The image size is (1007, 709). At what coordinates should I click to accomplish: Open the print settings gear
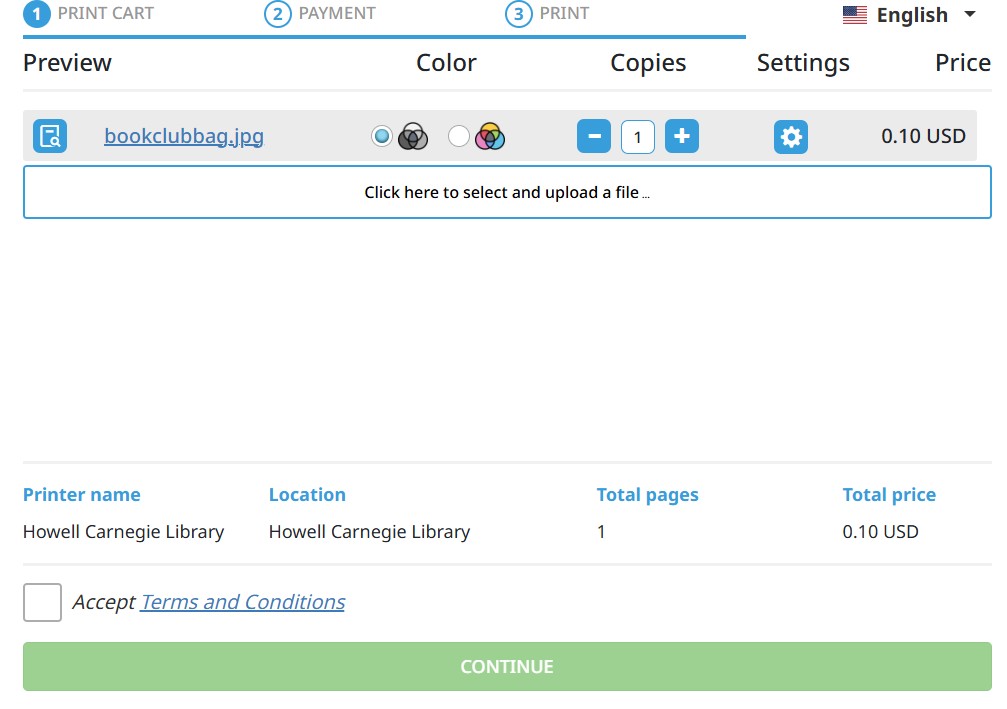(791, 136)
